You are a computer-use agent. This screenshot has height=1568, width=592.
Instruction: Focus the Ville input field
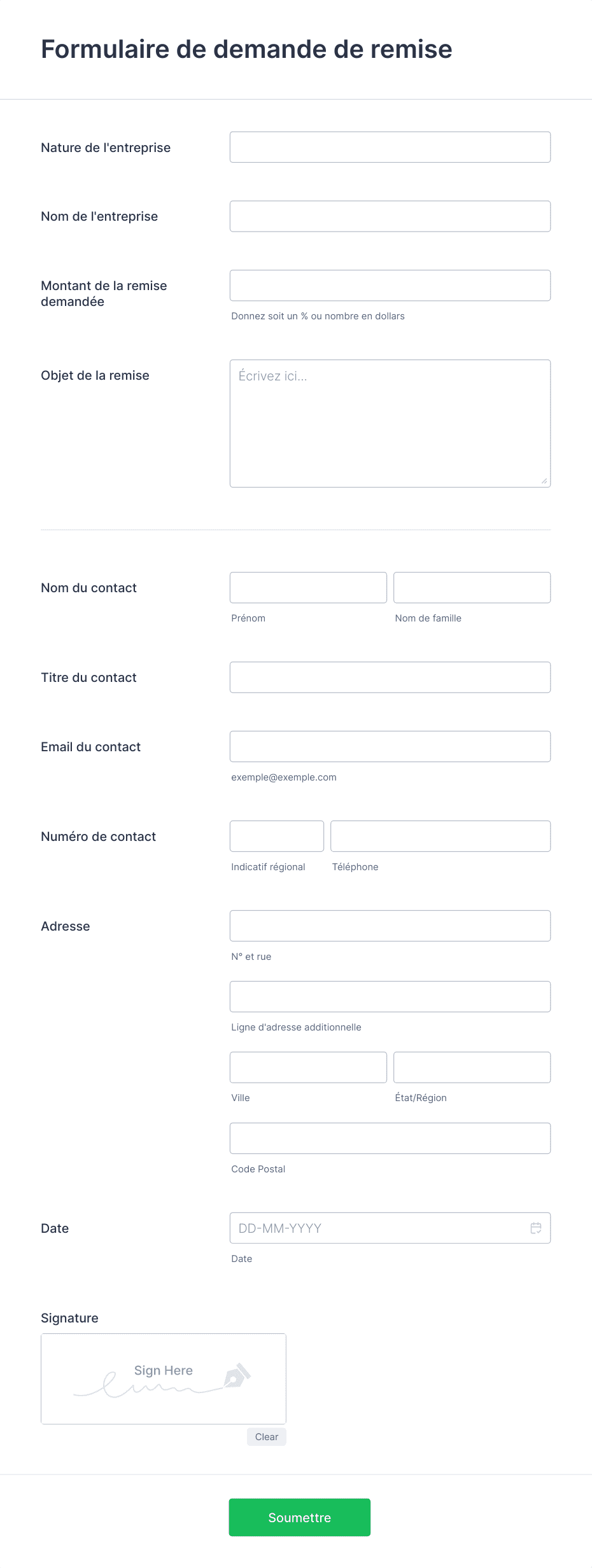pos(308,1067)
